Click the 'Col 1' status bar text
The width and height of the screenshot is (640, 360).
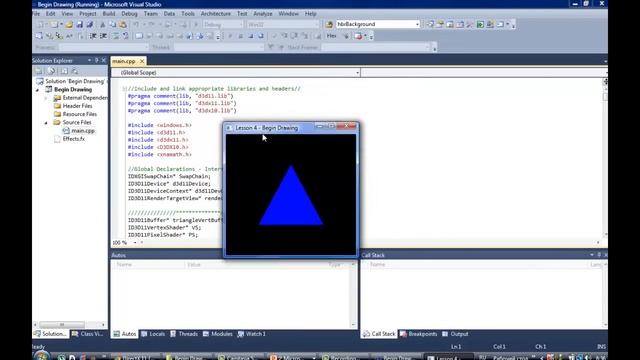coord(499,347)
